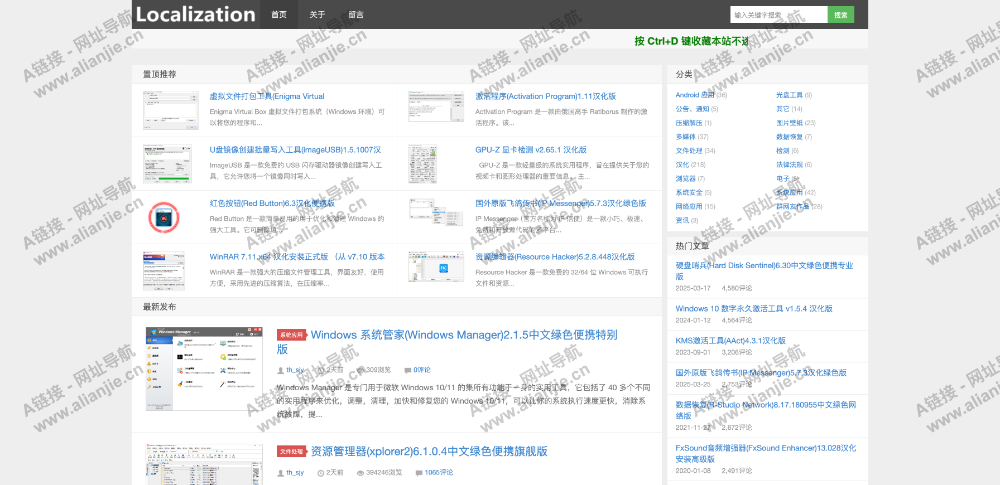Screen dimensions: 1000x485
Task: Open the 1065评论 comments link
Action: [x=439, y=473]
